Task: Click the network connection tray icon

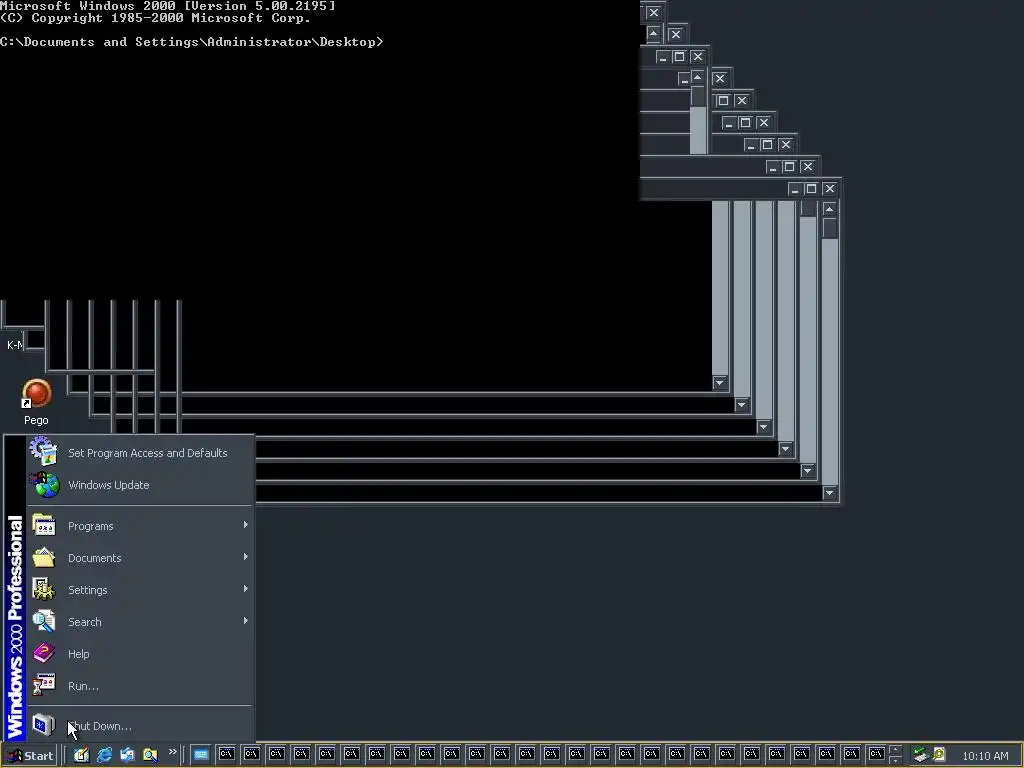Action: click(x=921, y=755)
